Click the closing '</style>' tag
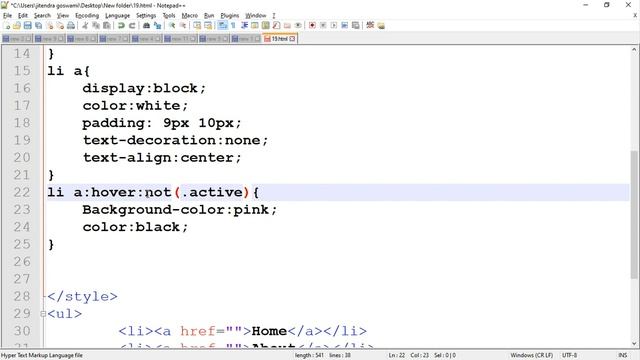640x360 pixels. point(82,296)
